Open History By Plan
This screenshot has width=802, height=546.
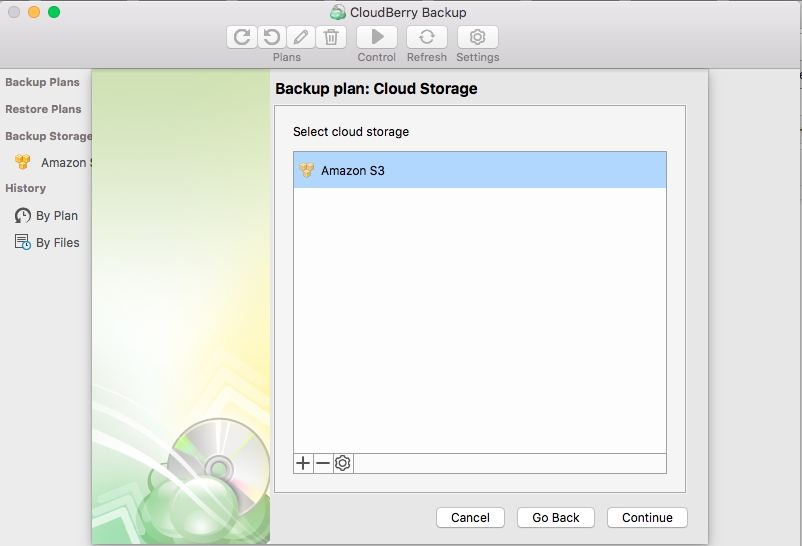[57, 216]
